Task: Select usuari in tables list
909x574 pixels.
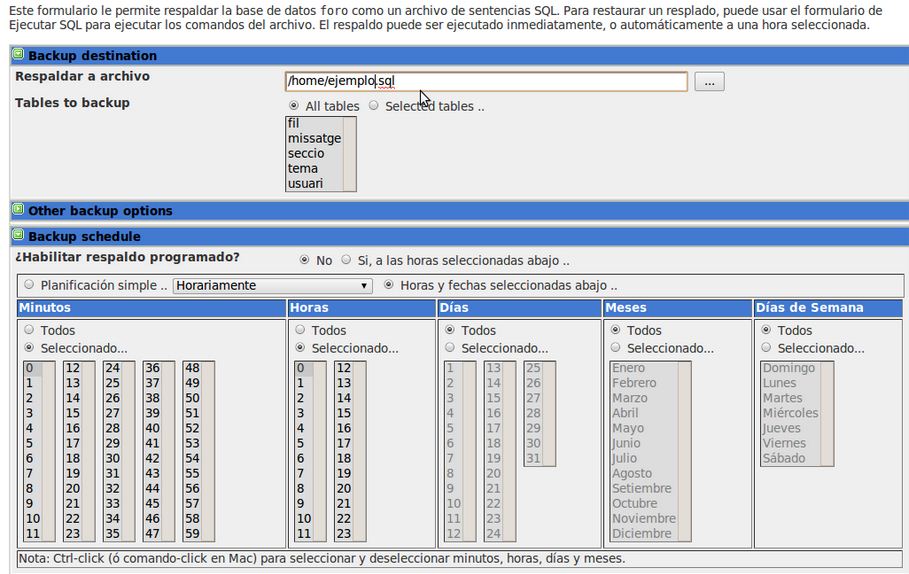Action: [x=305, y=183]
